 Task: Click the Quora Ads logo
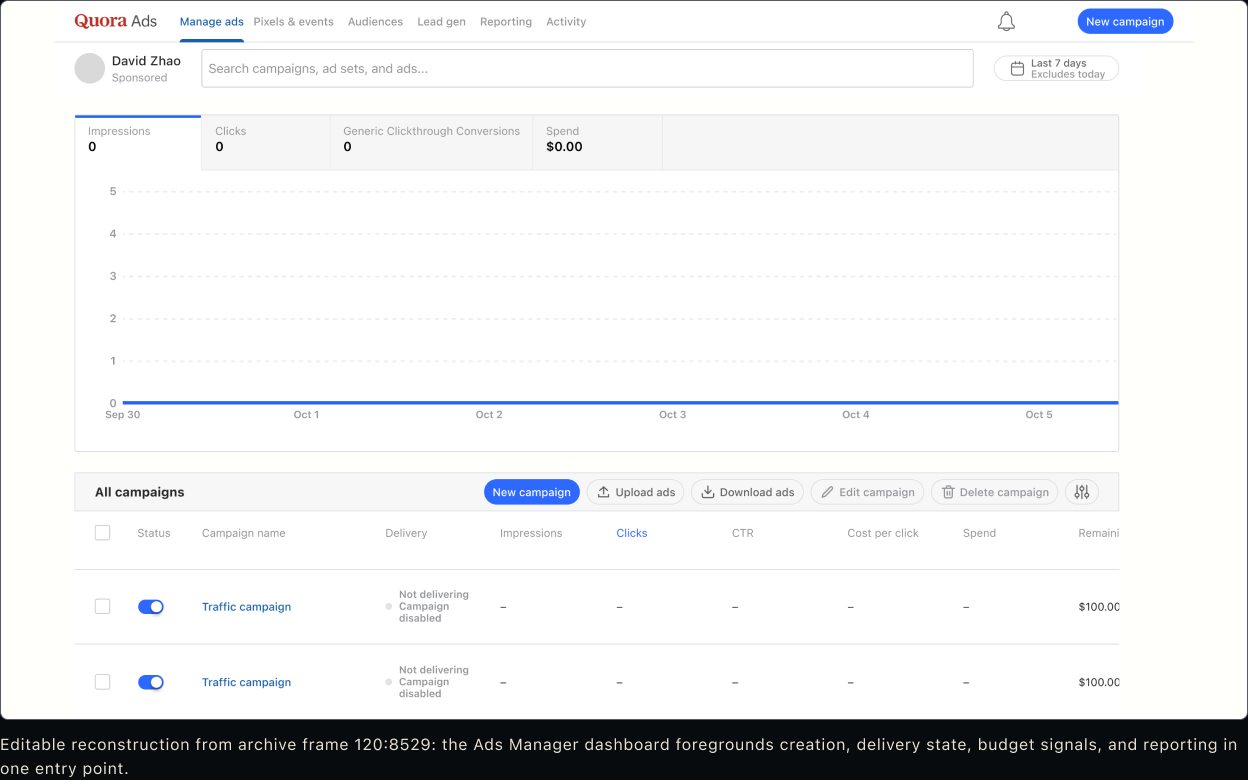pyautogui.click(x=115, y=21)
